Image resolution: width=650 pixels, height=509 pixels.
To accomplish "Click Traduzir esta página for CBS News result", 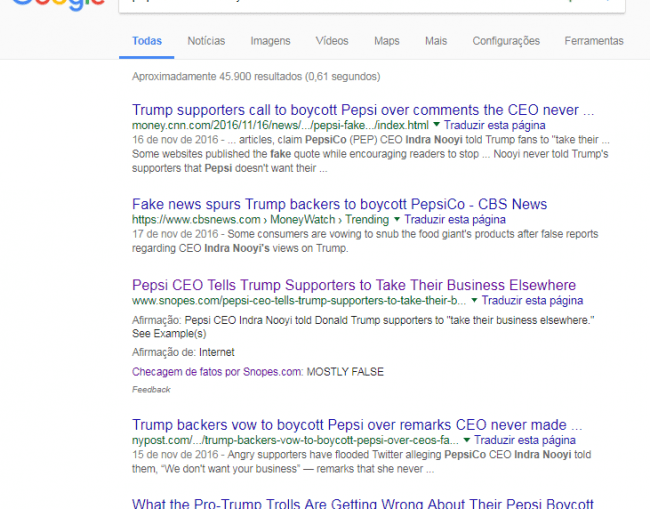I will (455, 219).
